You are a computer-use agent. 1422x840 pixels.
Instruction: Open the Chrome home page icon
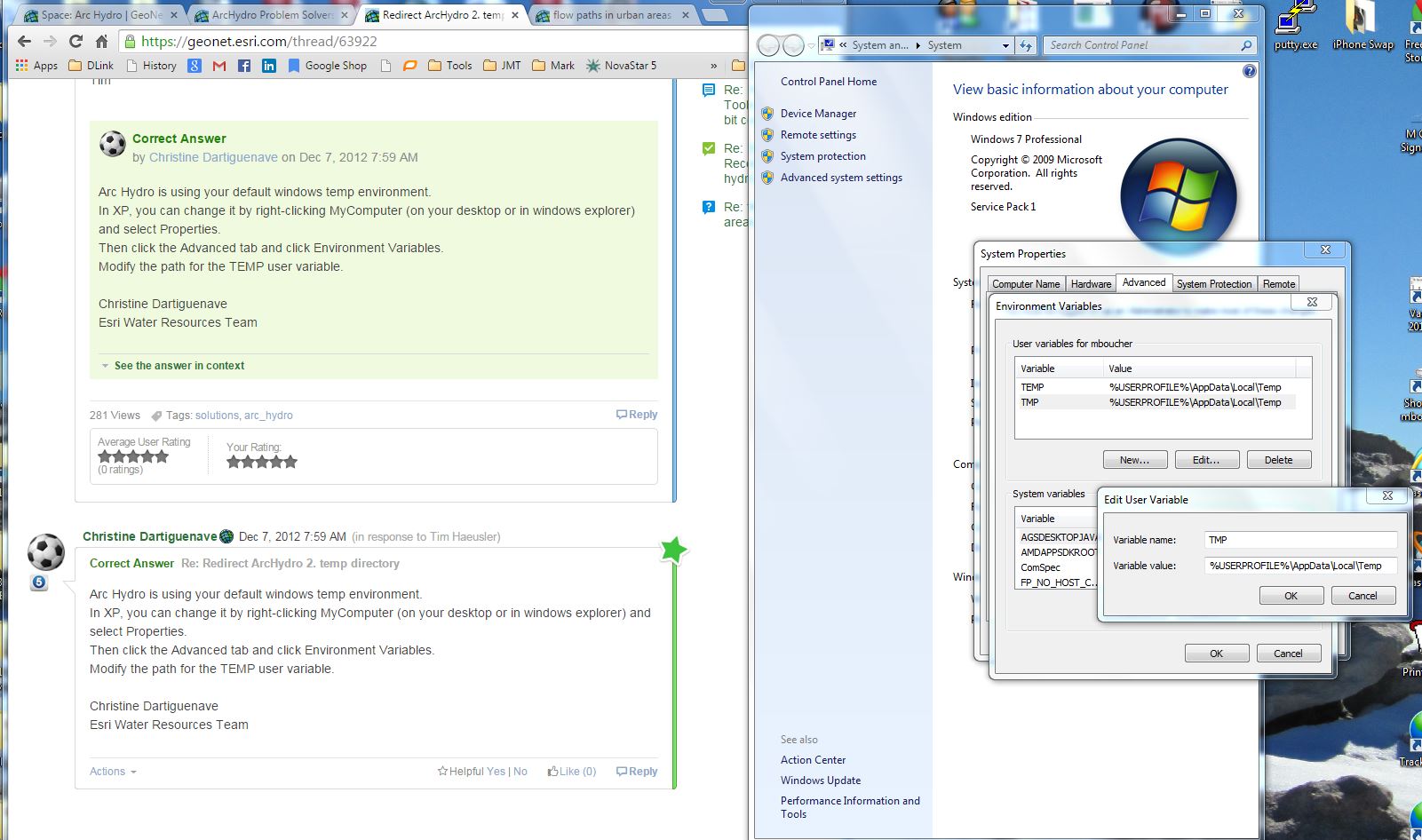pyautogui.click(x=101, y=41)
